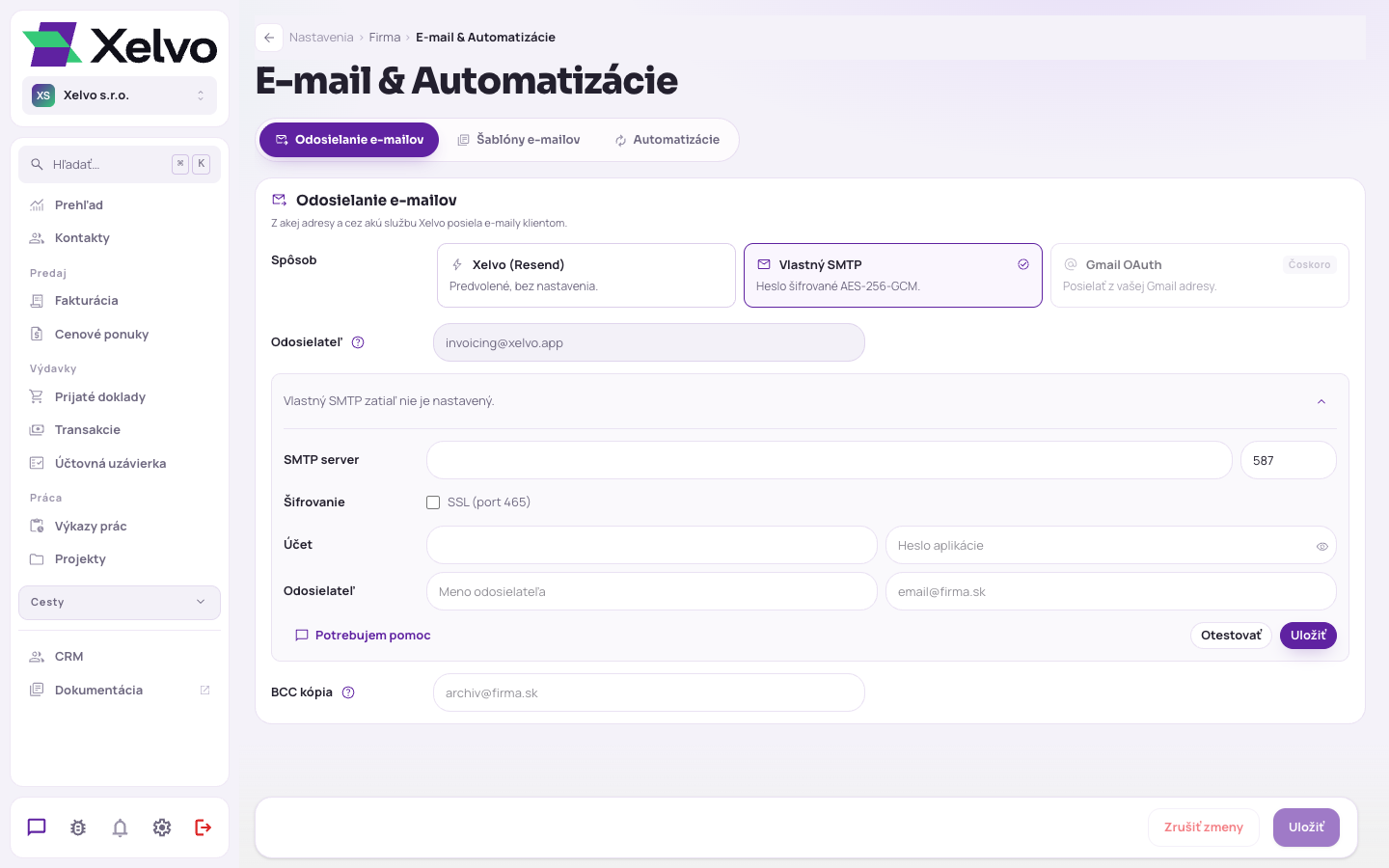Click Zrušiť zmeny button

[1204, 827]
